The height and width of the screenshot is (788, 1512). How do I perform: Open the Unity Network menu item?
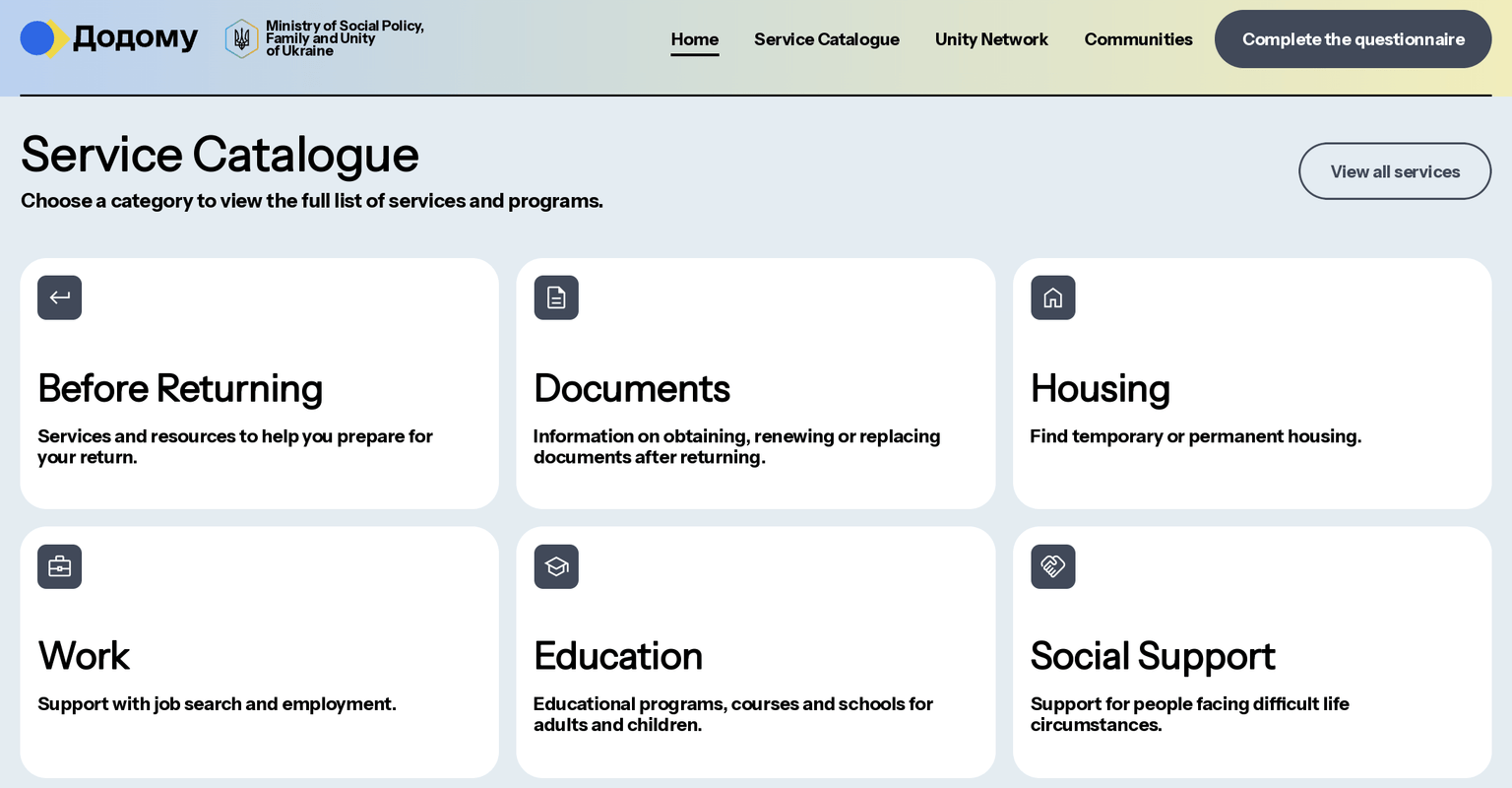(x=991, y=39)
